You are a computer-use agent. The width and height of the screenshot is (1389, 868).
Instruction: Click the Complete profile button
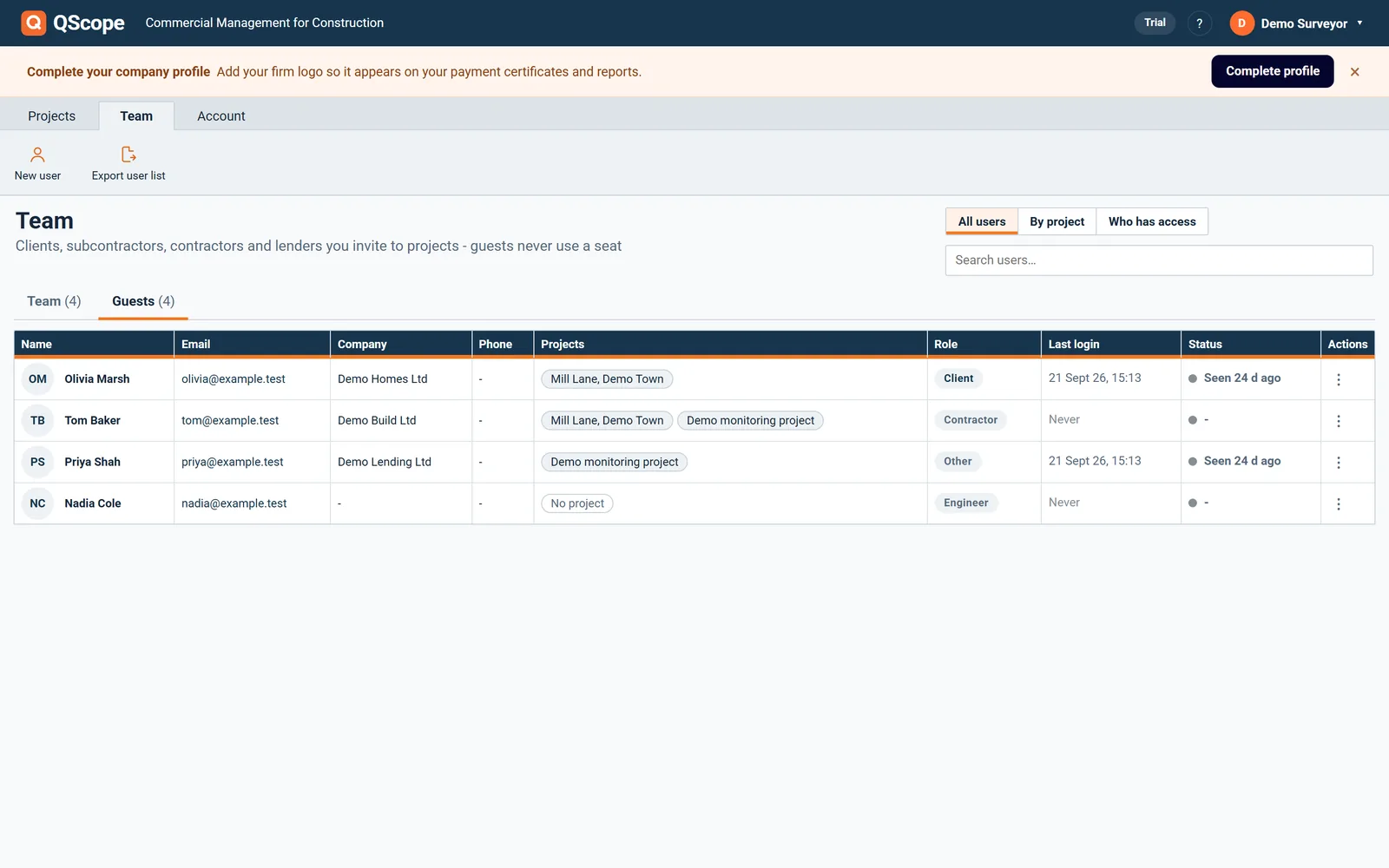coord(1272,71)
